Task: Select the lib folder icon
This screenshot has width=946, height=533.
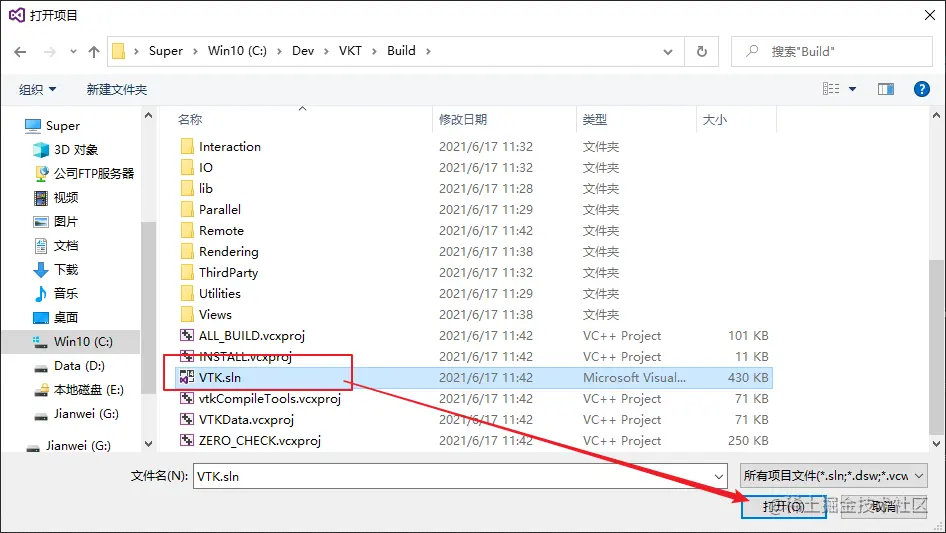Action: [187, 188]
